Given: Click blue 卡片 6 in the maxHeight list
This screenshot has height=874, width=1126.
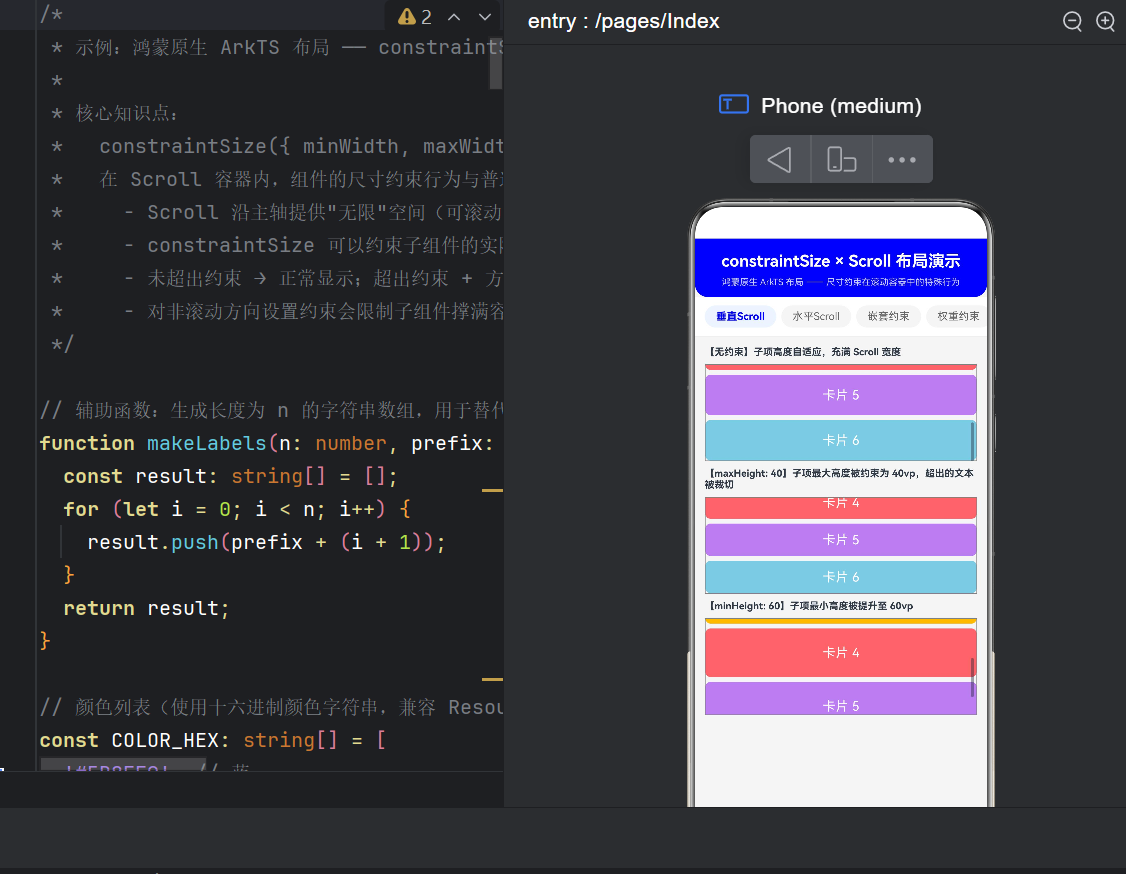Looking at the screenshot, I should point(840,577).
